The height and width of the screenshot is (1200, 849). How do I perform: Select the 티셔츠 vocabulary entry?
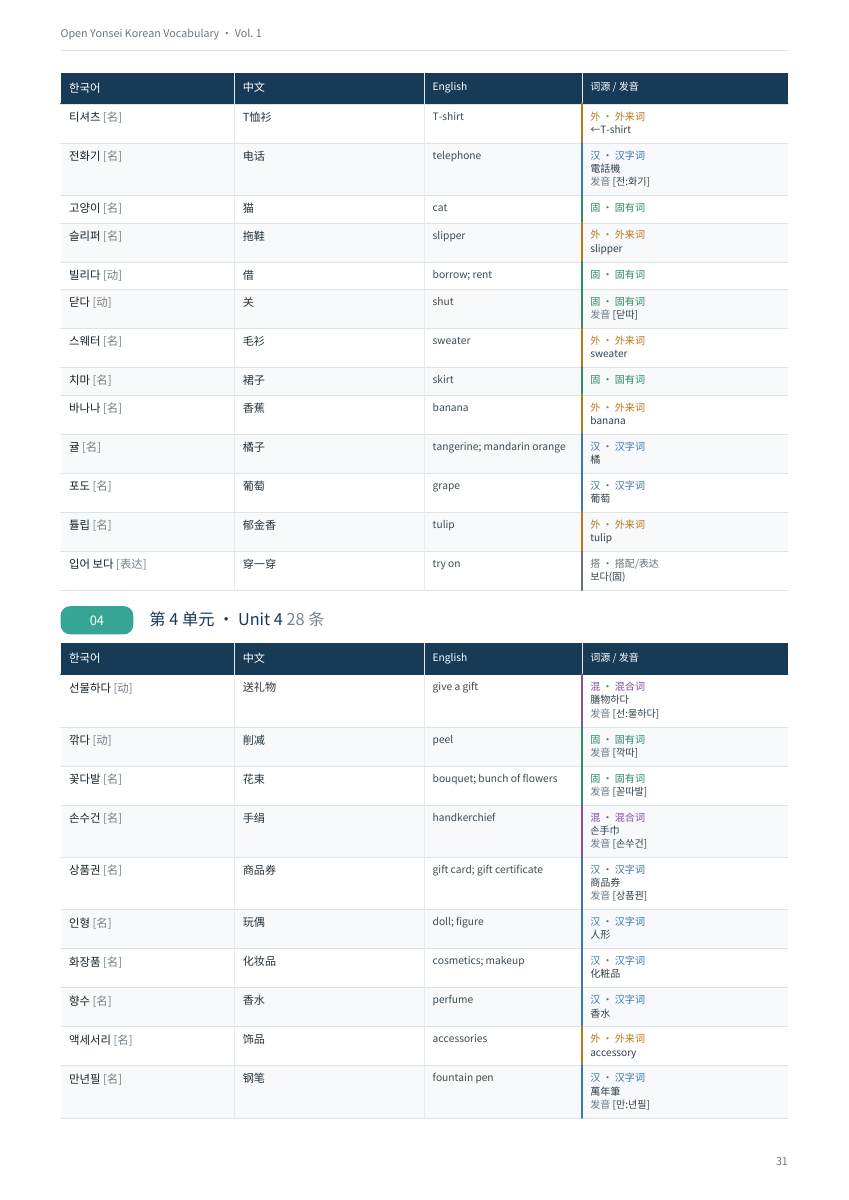pos(95,117)
